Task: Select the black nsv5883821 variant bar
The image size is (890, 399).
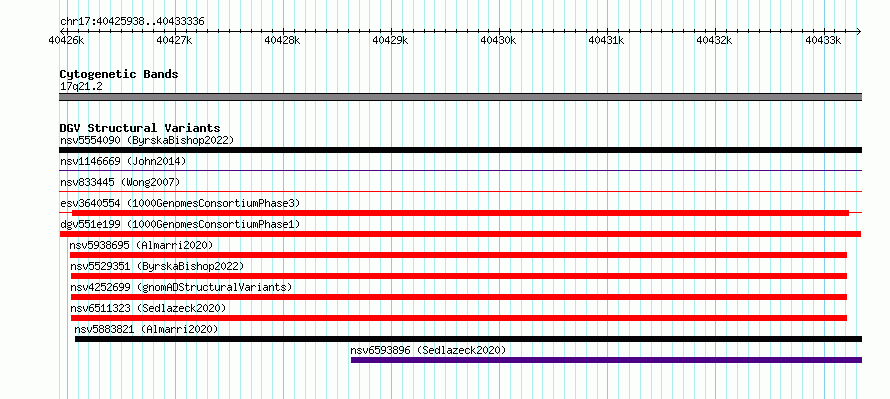Action: (x=468, y=339)
